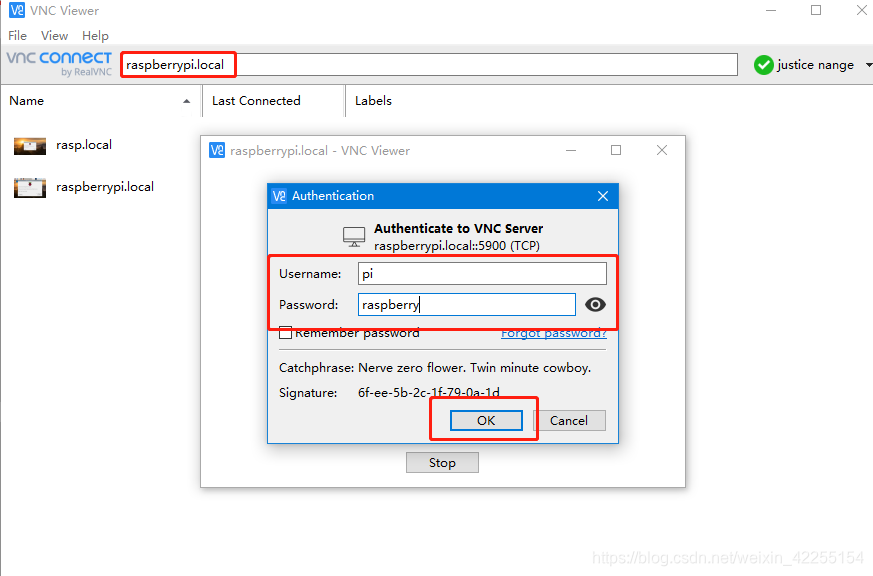Stop the connection attempt with Stop button

pyautogui.click(x=442, y=462)
